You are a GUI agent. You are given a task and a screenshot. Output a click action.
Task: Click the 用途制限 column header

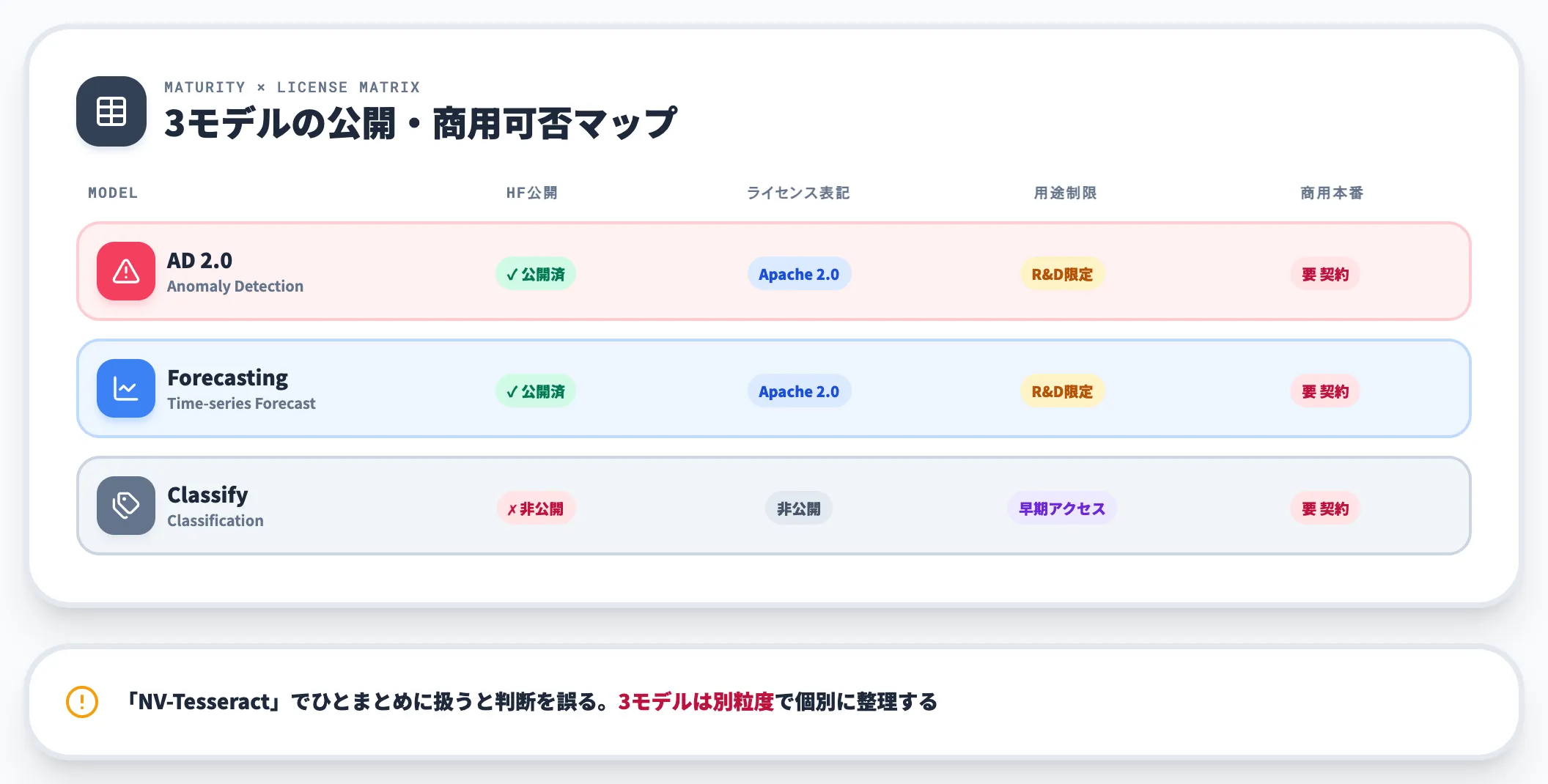tap(1065, 193)
